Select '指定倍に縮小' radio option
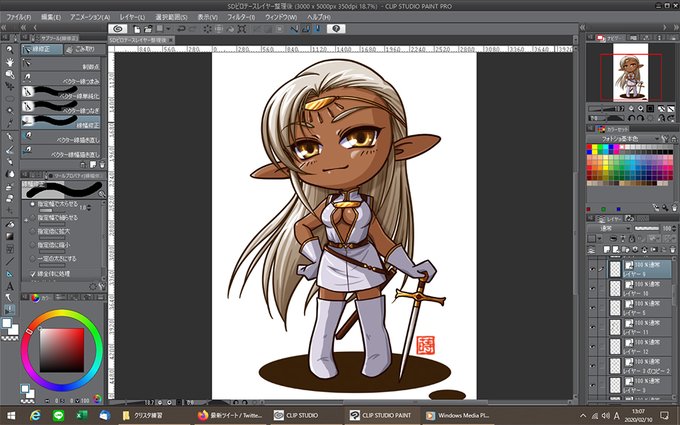Image resolution: width=680 pixels, height=425 pixels. click(33, 245)
